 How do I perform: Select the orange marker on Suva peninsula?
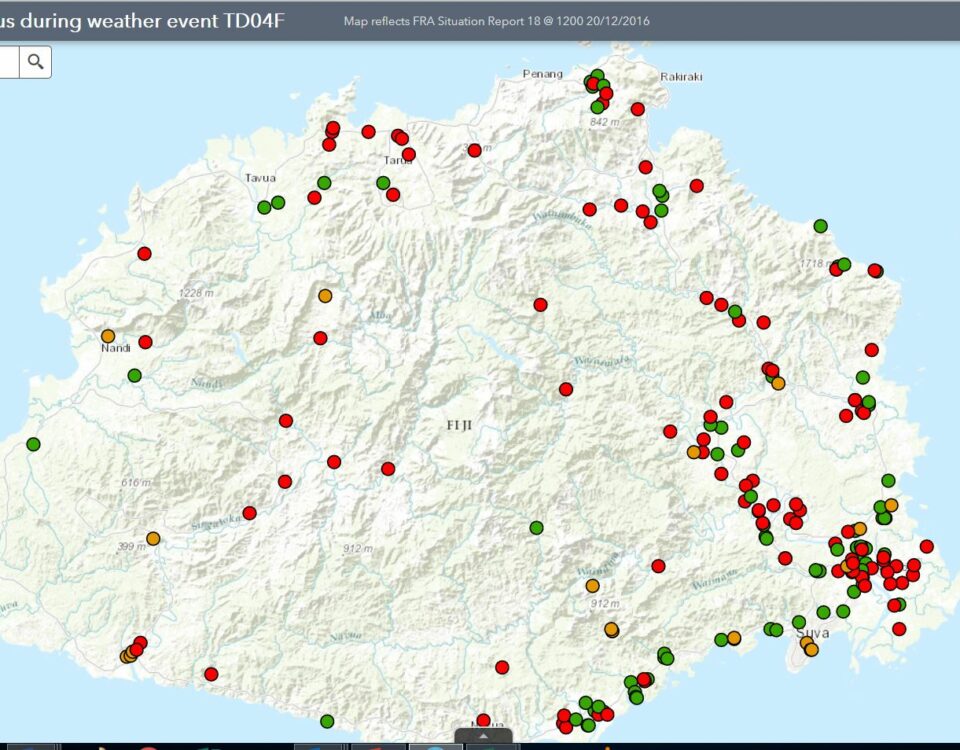tap(810, 649)
